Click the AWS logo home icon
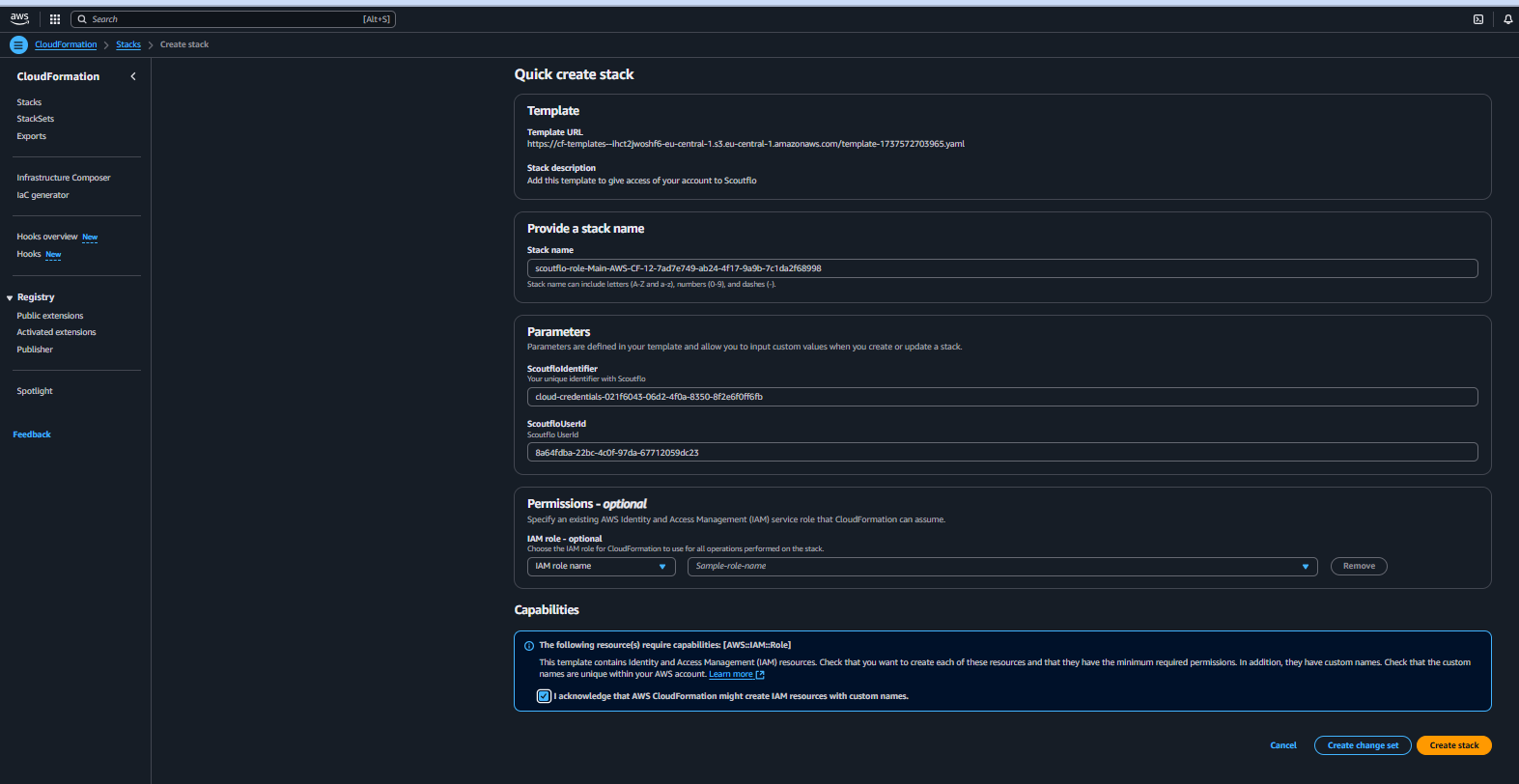Image resolution: width=1519 pixels, height=784 pixels. (19, 18)
